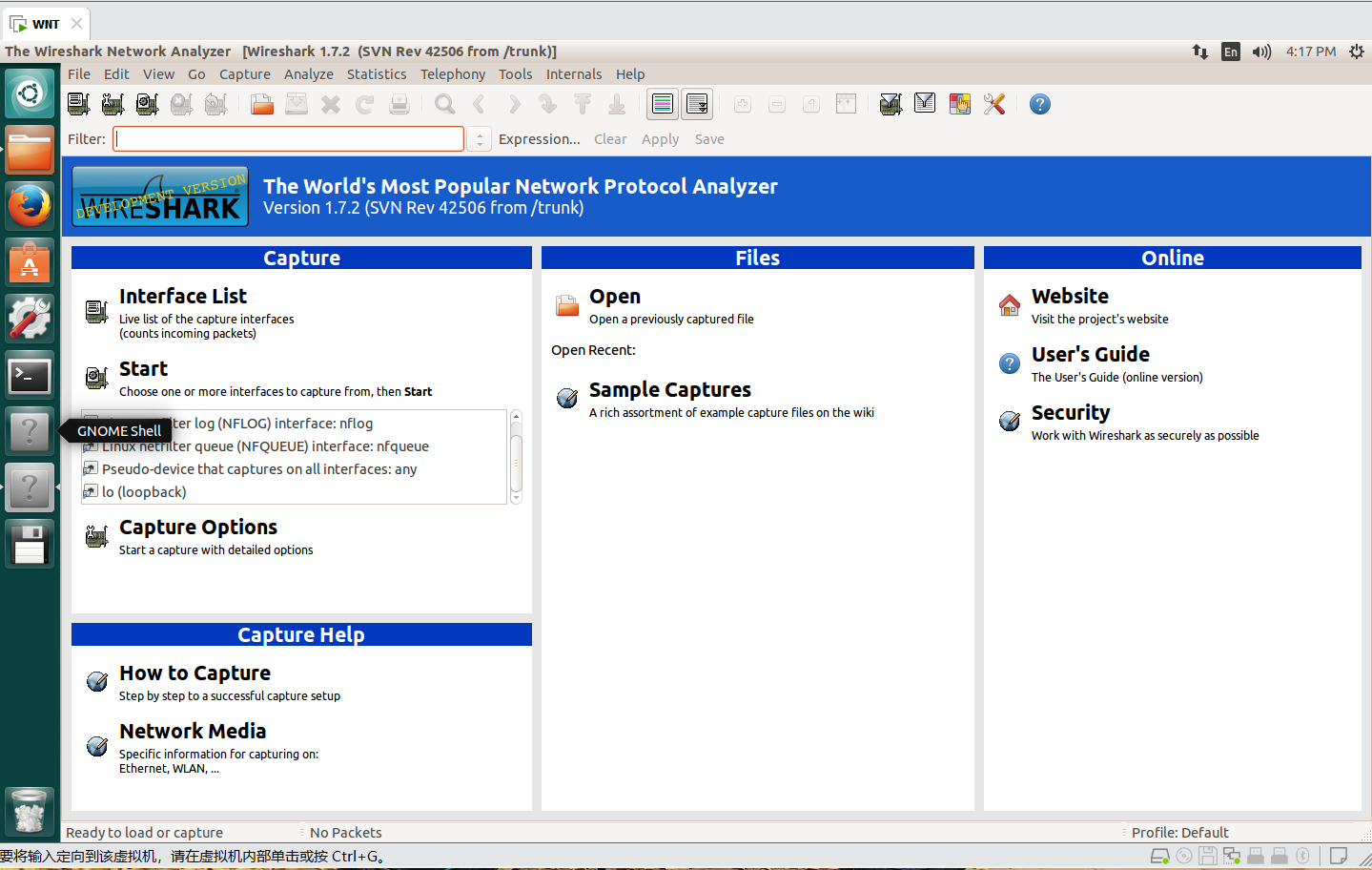1372x870 pixels.
Task: Click the interface list scroll down arrow
Action: 516,498
